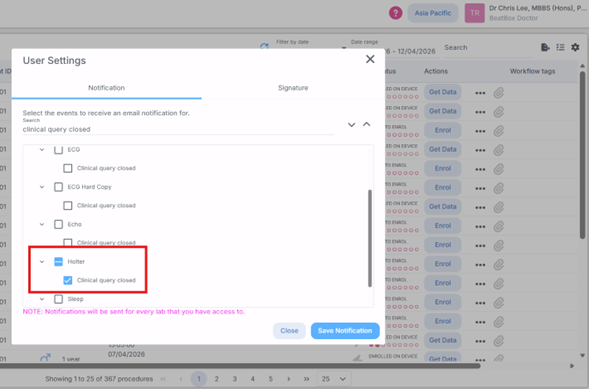Screen dimensions: 589x389
Task: Click the Dr Chris Lee account name
Action: (537, 8)
